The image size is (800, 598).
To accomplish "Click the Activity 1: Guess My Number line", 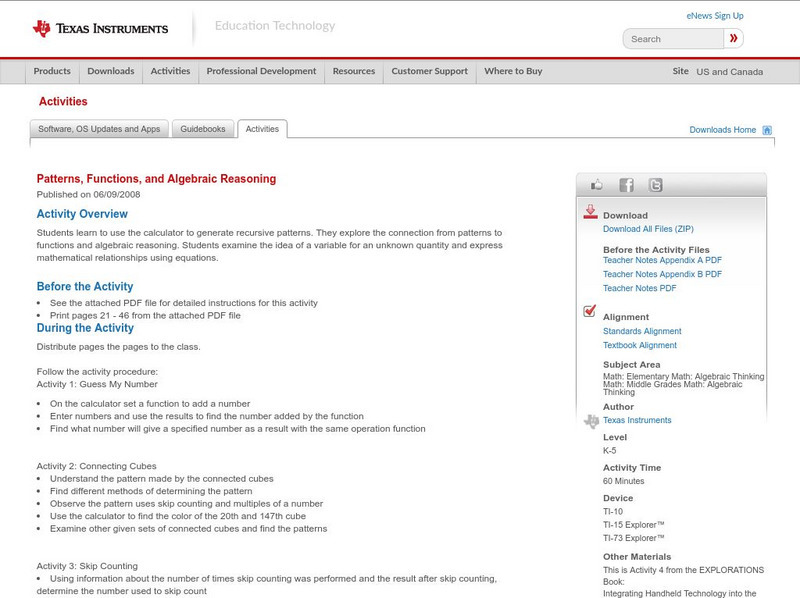I will 97,384.
